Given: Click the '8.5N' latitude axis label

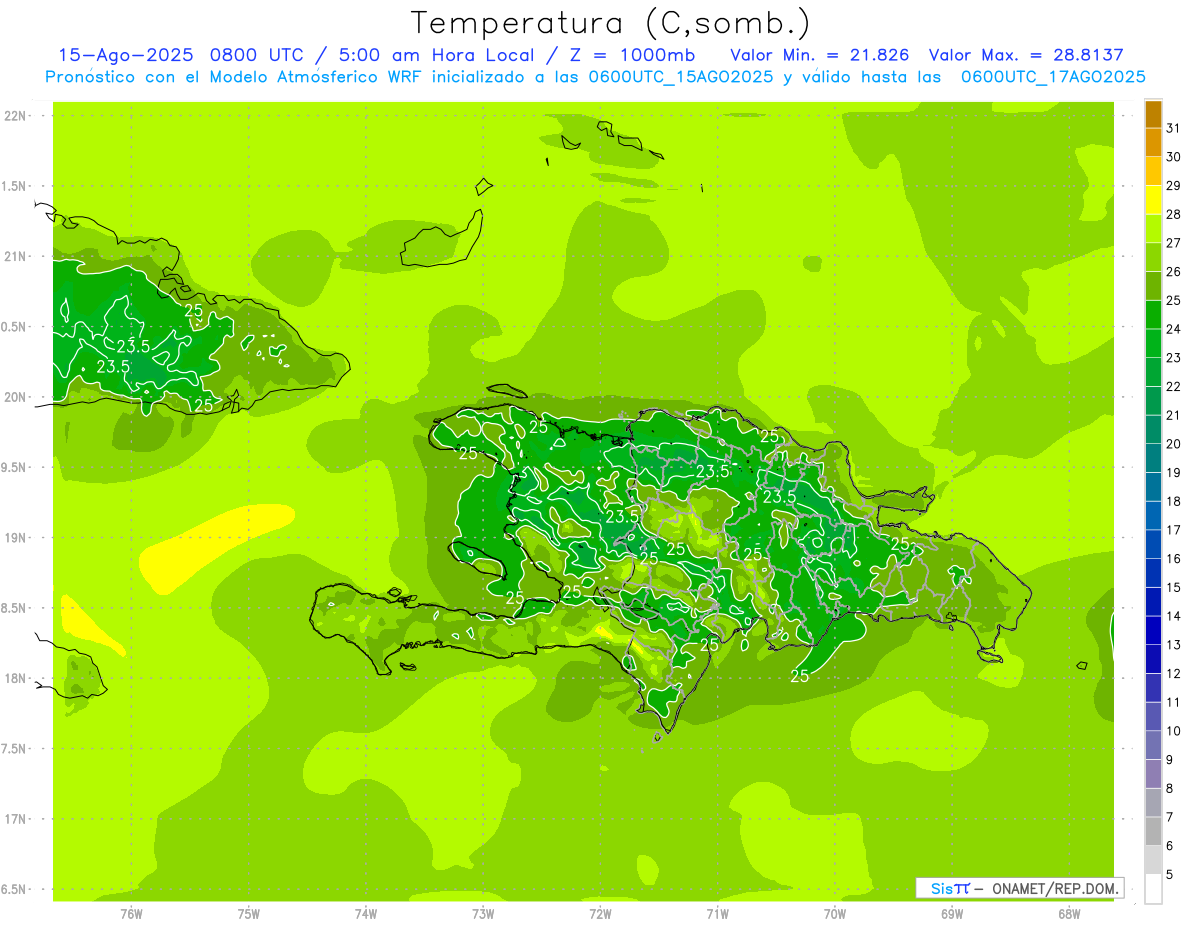Looking at the screenshot, I should 14,608.
